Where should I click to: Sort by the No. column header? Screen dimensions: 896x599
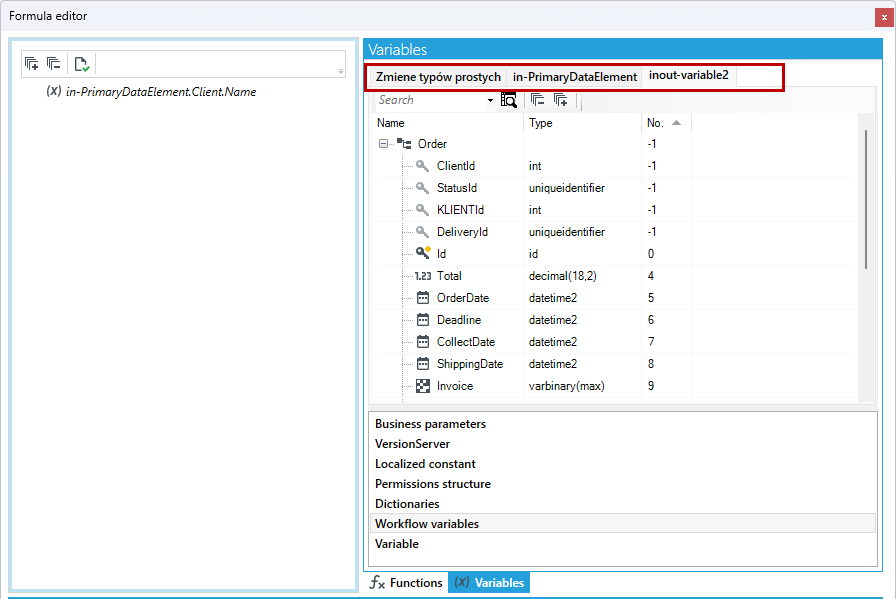(x=666, y=123)
